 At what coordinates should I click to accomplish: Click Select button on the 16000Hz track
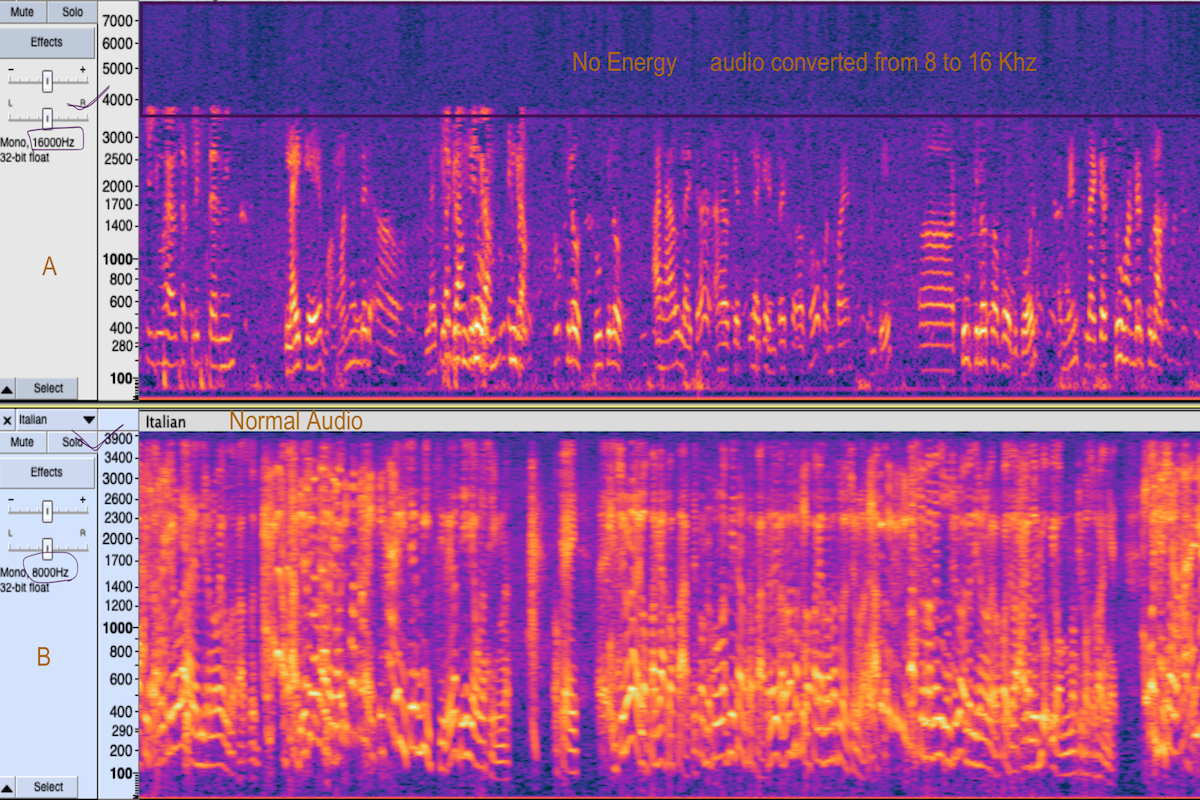coord(48,388)
